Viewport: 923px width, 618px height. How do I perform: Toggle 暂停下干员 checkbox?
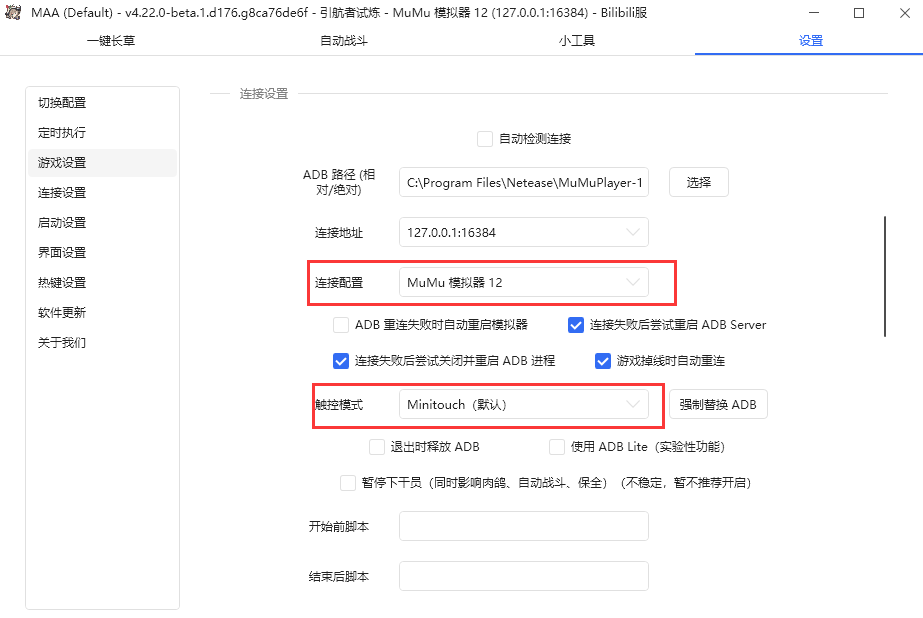tap(348, 483)
